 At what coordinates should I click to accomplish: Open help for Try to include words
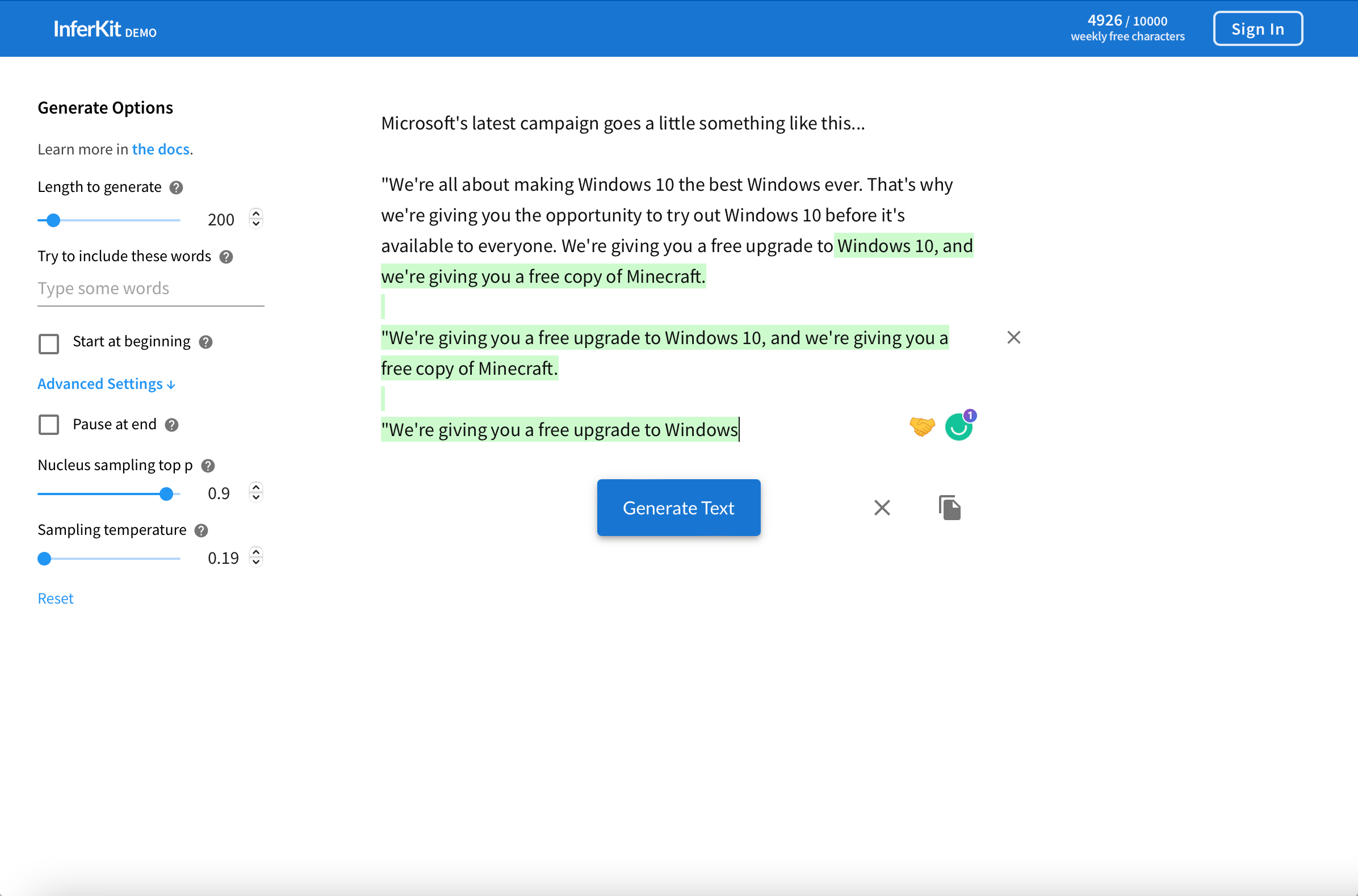[x=226, y=257]
